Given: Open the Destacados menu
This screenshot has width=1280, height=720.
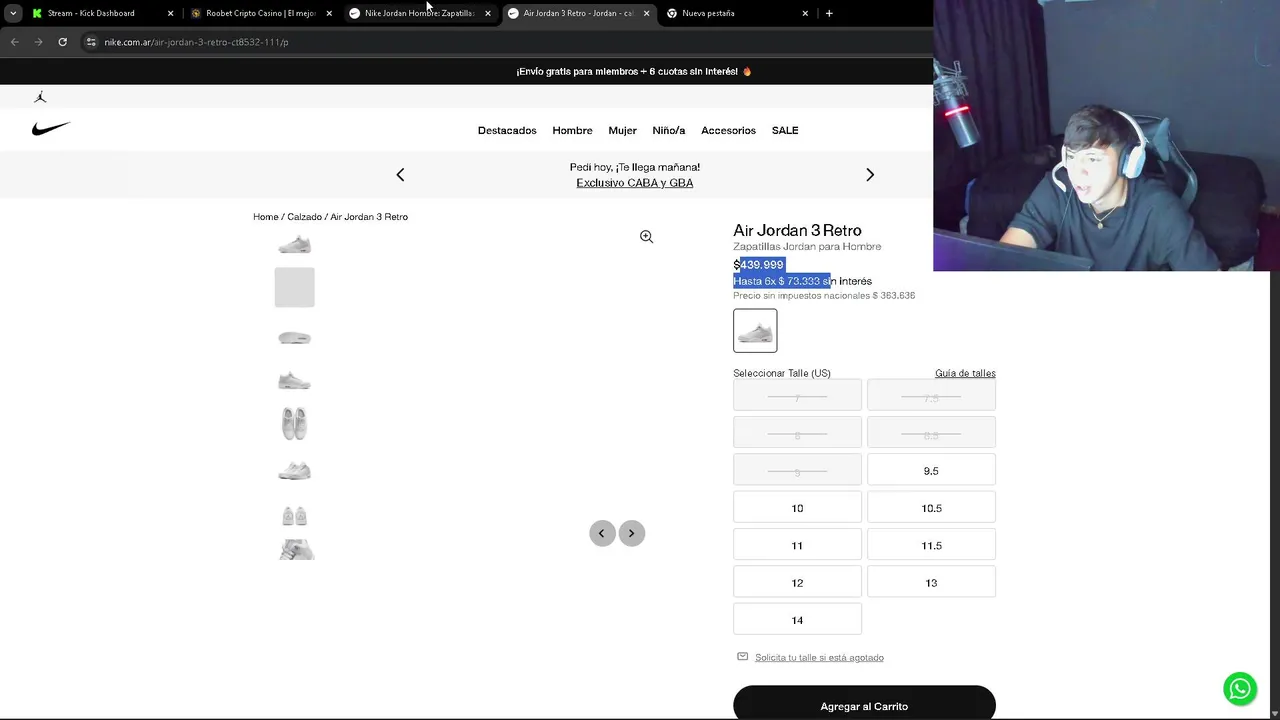Looking at the screenshot, I should coord(507,130).
